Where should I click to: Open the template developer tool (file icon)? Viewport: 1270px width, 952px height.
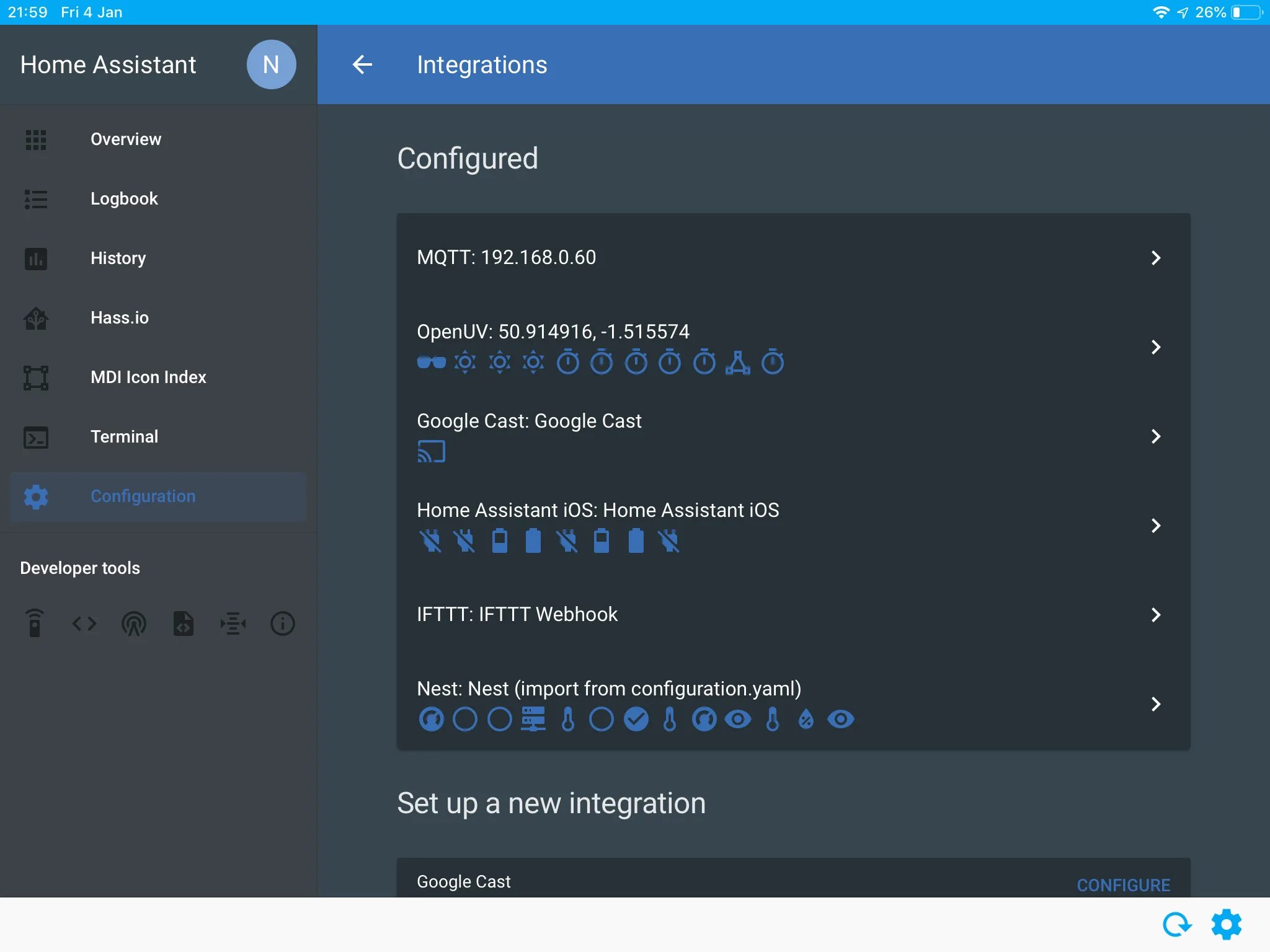point(184,623)
